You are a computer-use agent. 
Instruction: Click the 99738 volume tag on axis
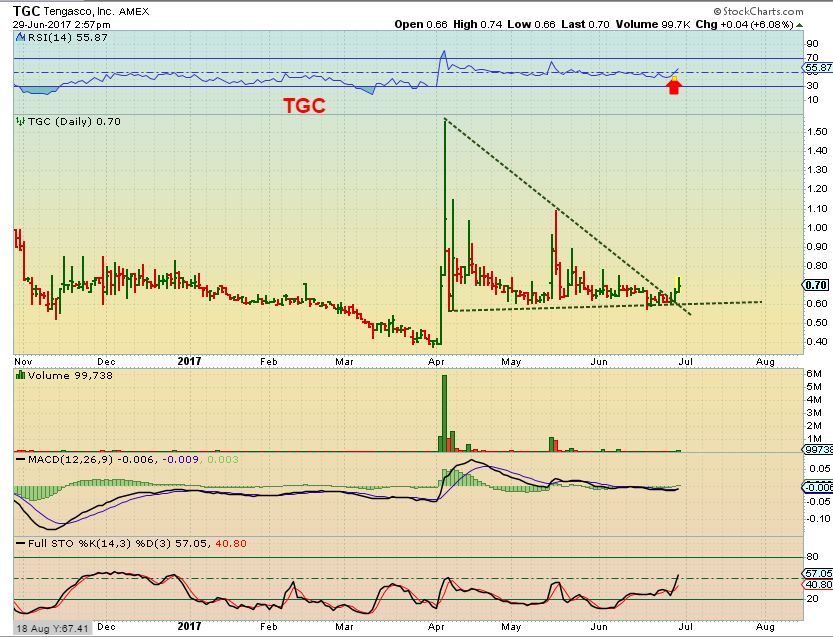pos(818,449)
